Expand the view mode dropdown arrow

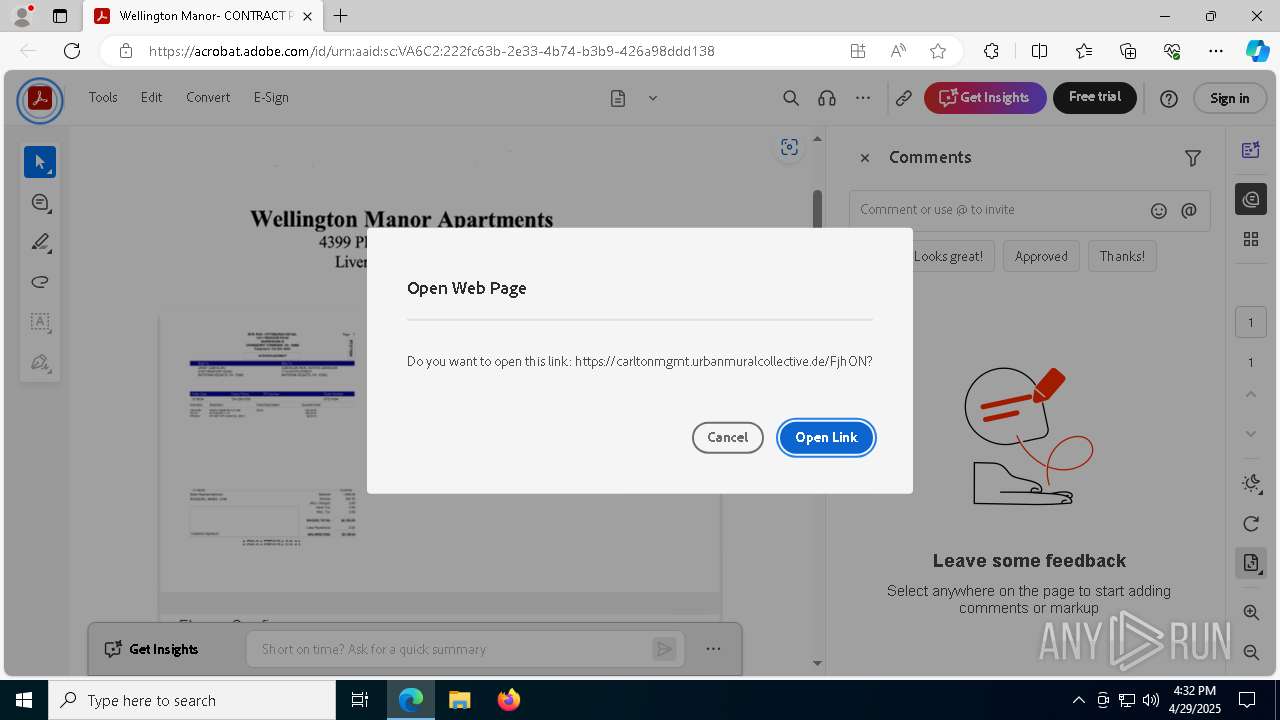coord(653,98)
